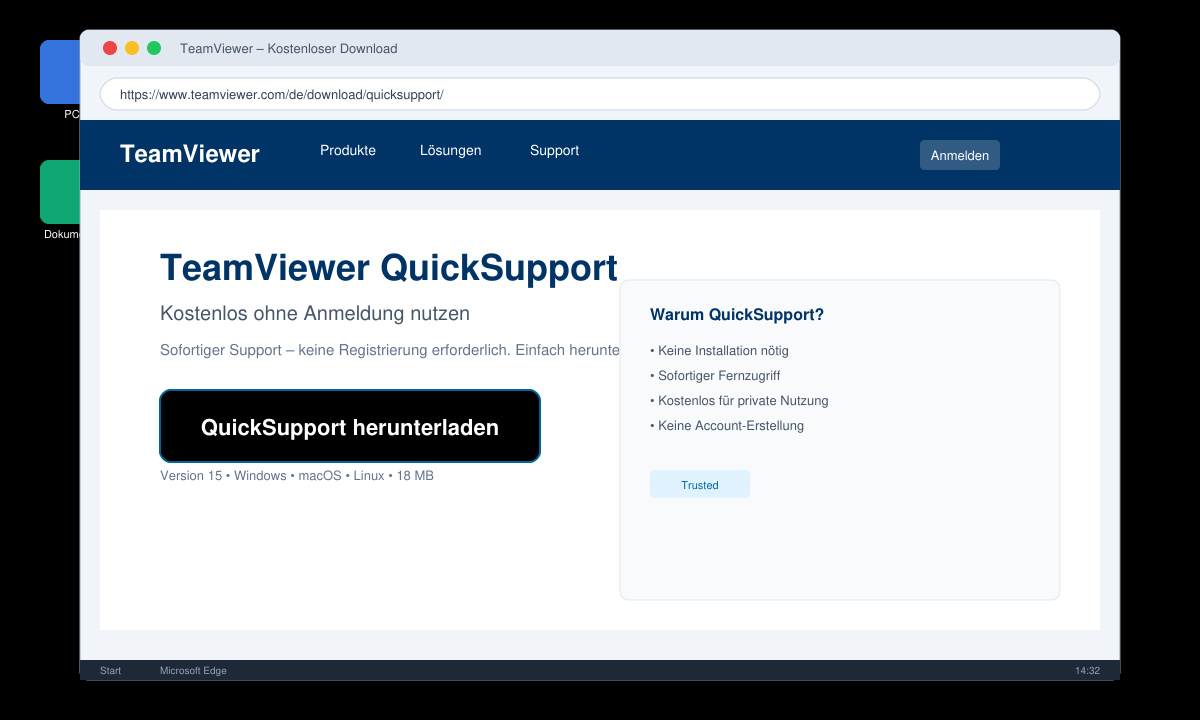1200x720 pixels.
Task: Open the Support menu
Action: tap(554, 150)
